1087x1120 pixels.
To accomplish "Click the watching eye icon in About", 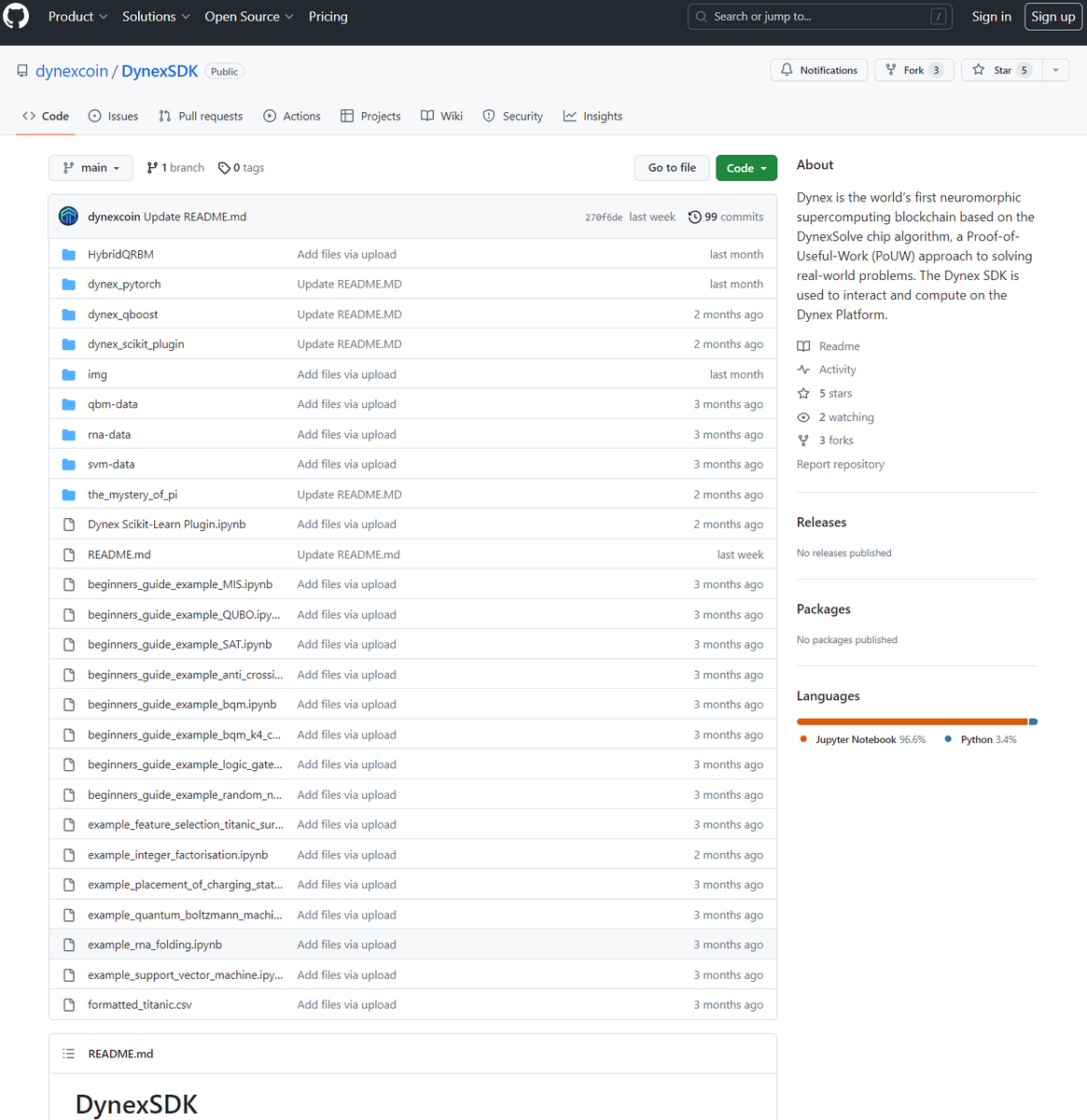I will click(x=803, y=417).
